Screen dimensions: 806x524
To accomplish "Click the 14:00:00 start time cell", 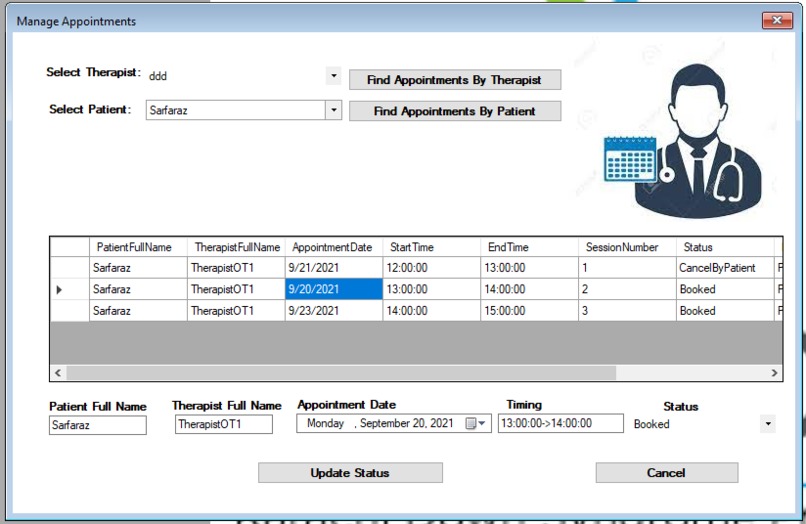I will tap(432, 311).
